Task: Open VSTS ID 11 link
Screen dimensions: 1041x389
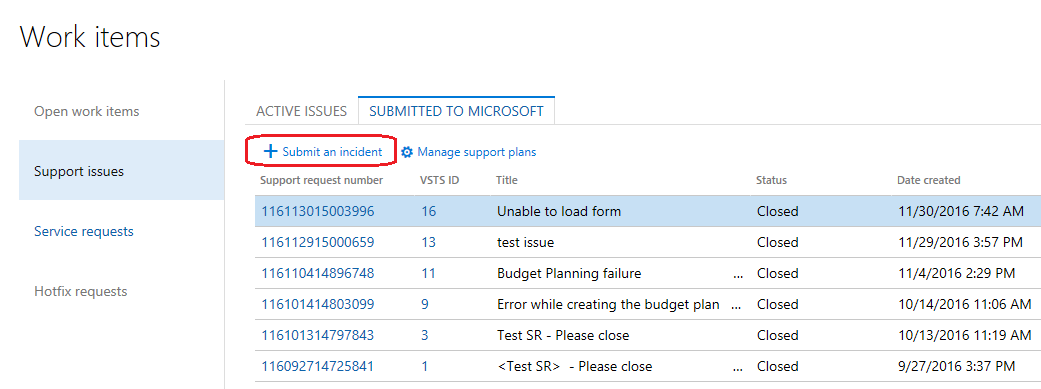Action: tap(428, 273)
